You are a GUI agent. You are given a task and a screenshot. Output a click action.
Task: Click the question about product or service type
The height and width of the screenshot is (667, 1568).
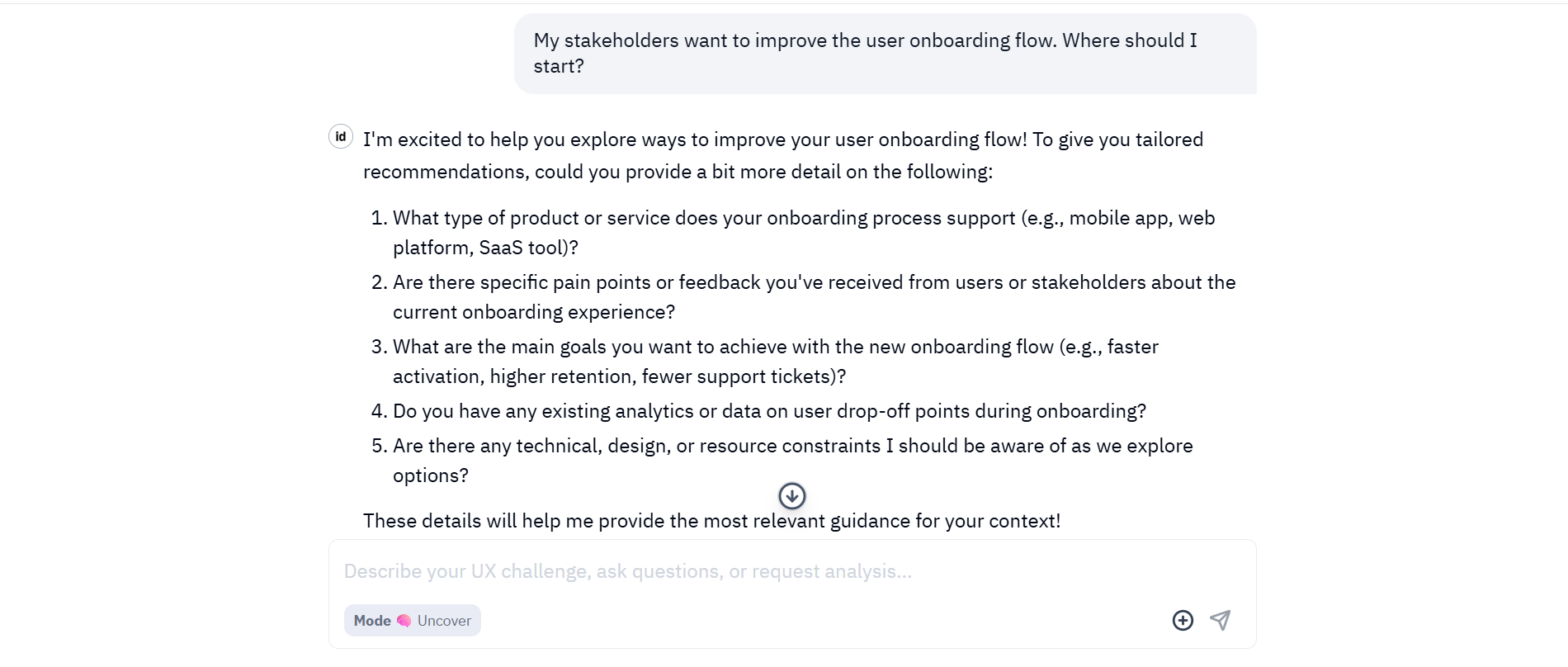[803, 233]
